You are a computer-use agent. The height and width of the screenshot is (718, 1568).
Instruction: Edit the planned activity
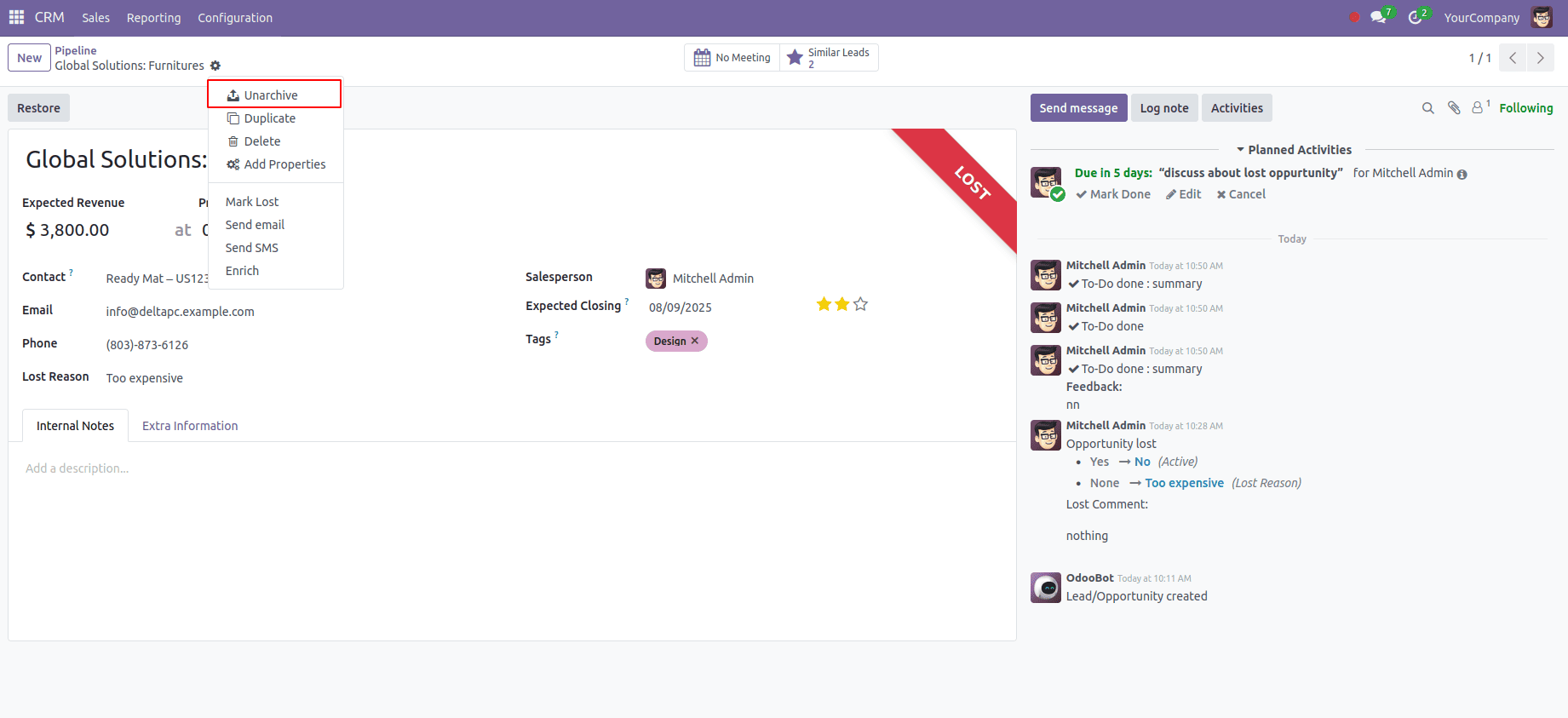tap(1184, 194)
